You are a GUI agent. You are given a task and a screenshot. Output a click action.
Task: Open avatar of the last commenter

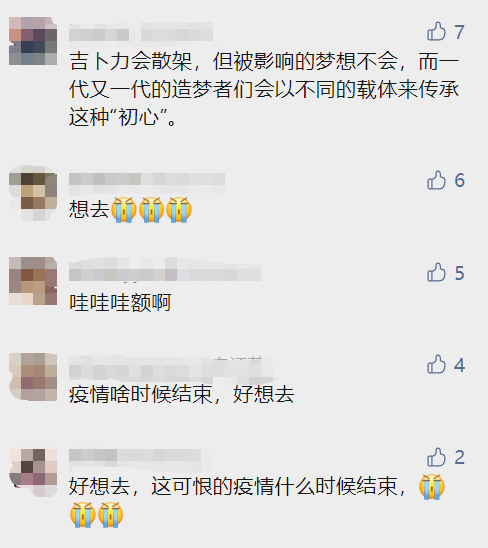(33, 473)
